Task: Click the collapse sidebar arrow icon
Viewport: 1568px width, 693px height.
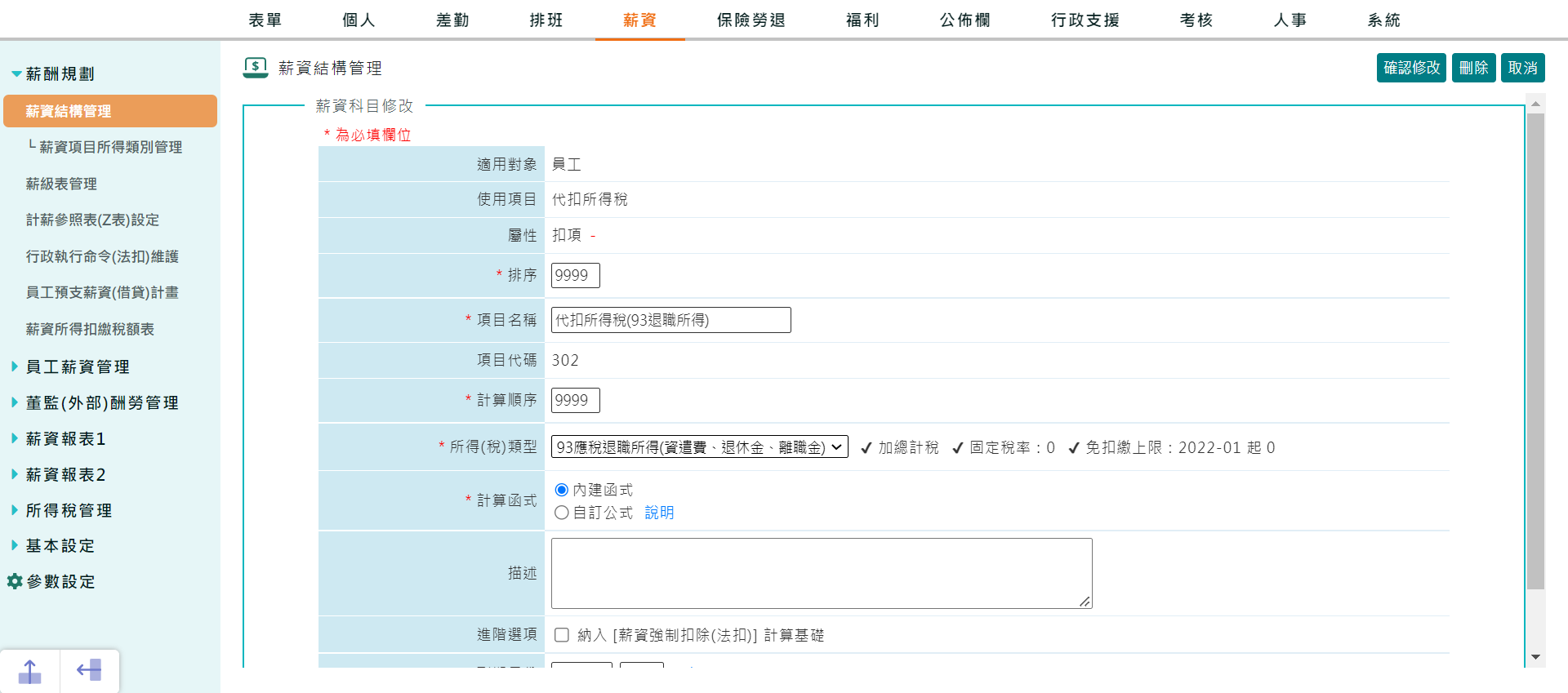Action: tap(89, 671)
